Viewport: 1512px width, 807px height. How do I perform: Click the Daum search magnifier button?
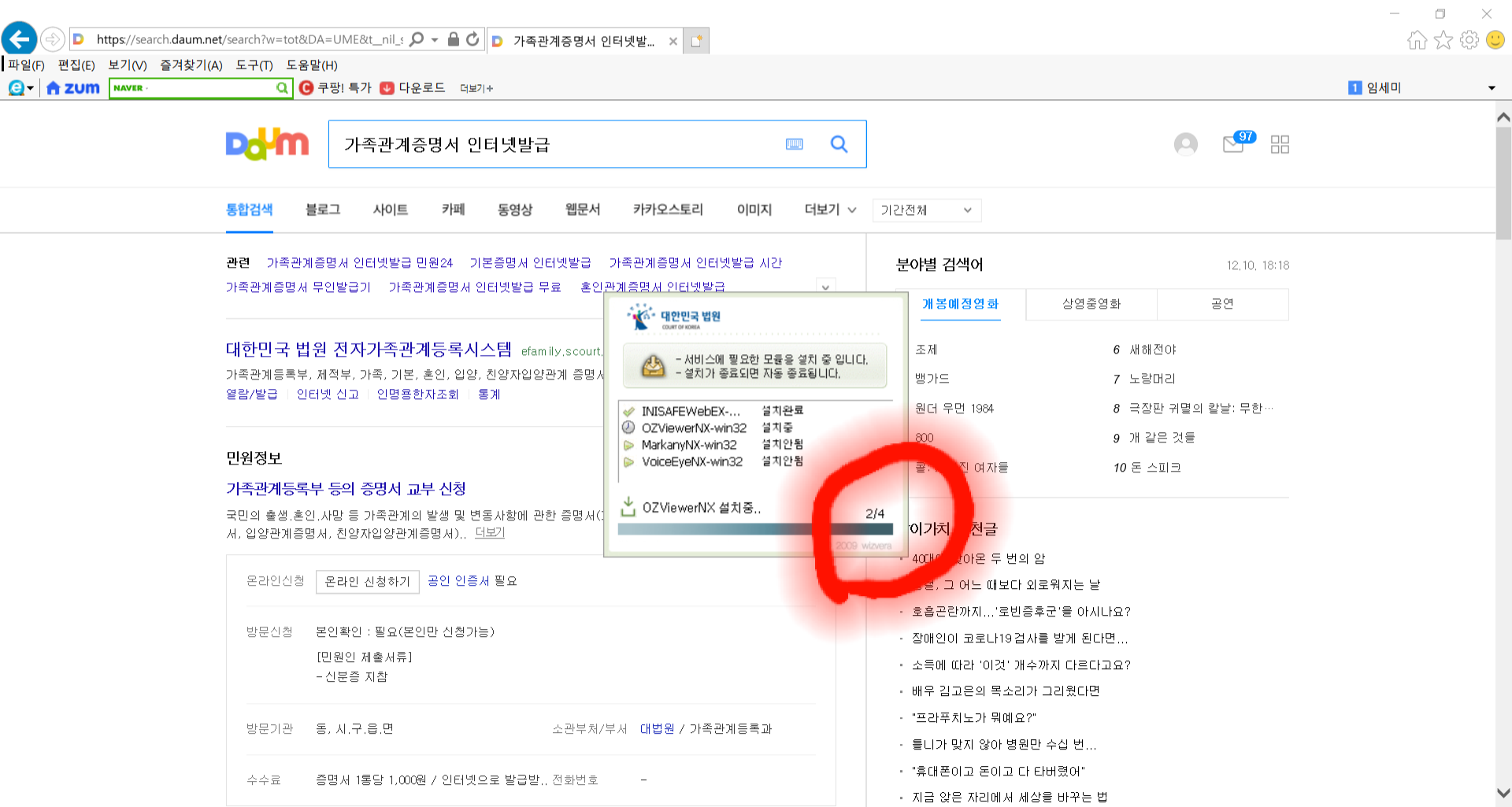pos(839,144)
